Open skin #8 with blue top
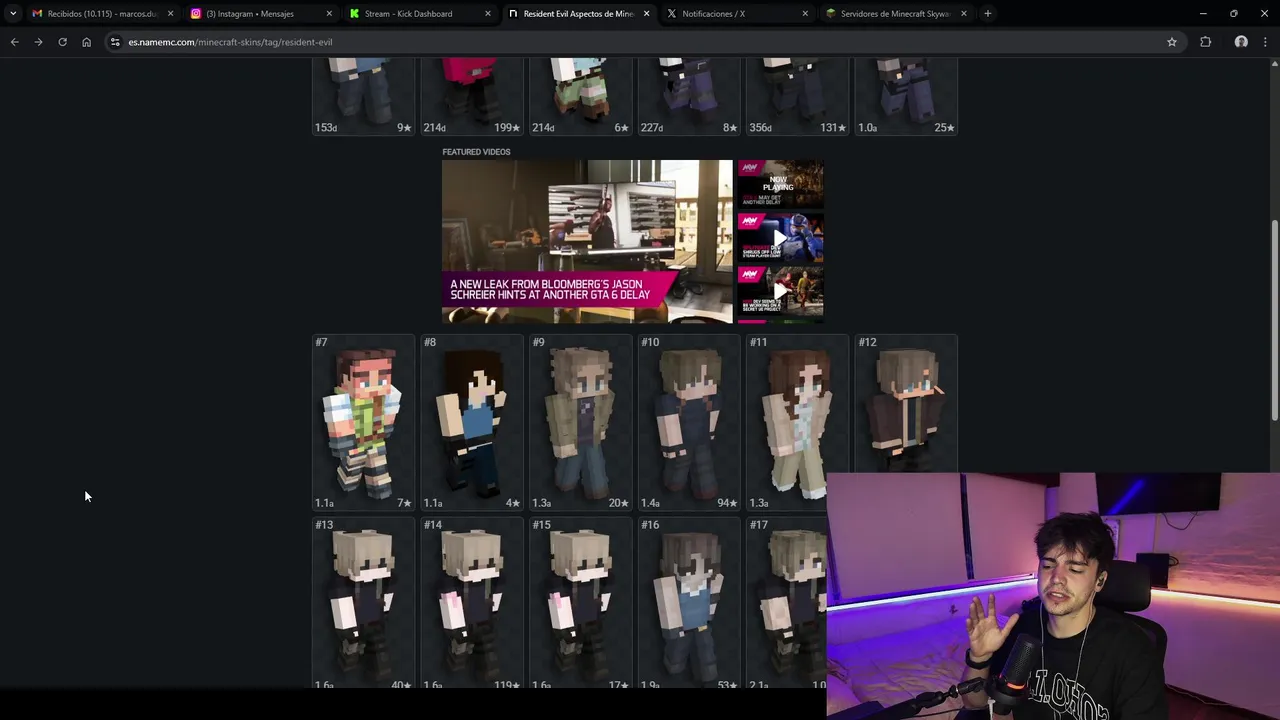The width and height of the screenshot is (1280, 720). click(472, 423)
